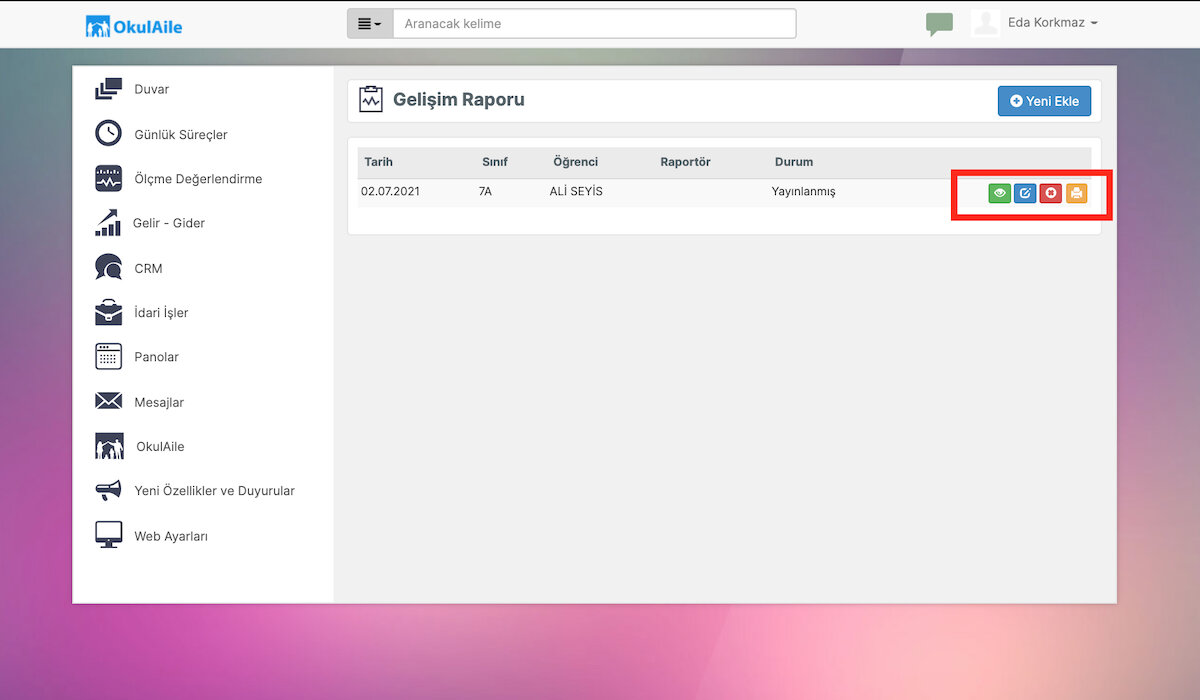
Task: Print the ALİ SEYİS report
Action: click(x=1076, y=193)
